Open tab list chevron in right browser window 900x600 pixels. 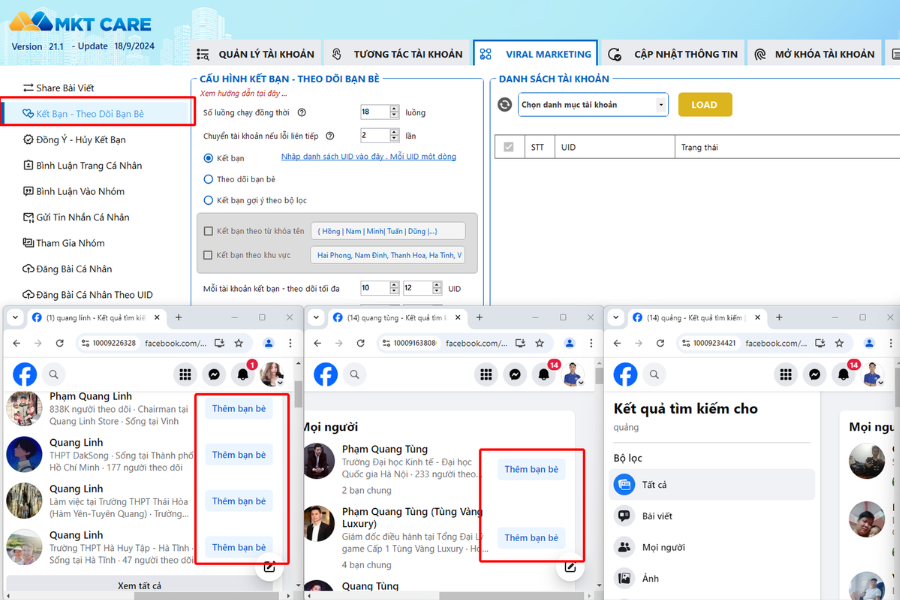[x=615, y=317]
